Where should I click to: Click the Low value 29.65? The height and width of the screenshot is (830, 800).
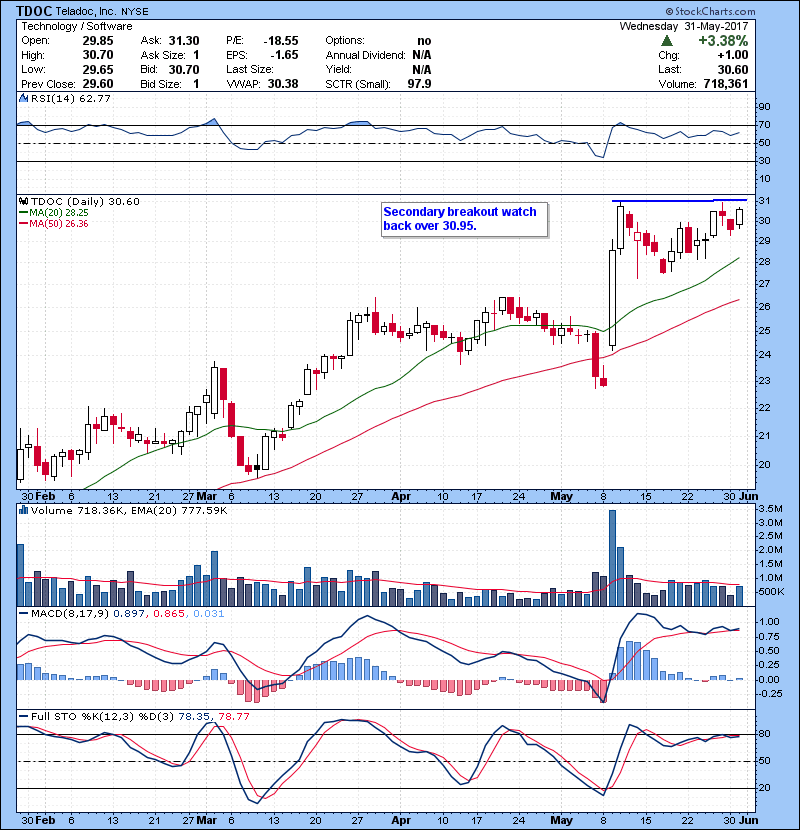point(98,69)
